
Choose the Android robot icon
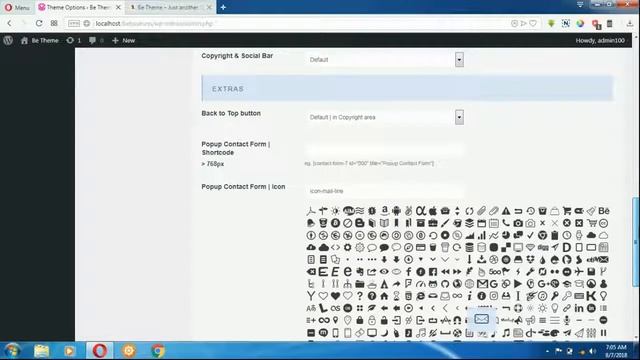(x=396, y=211)
